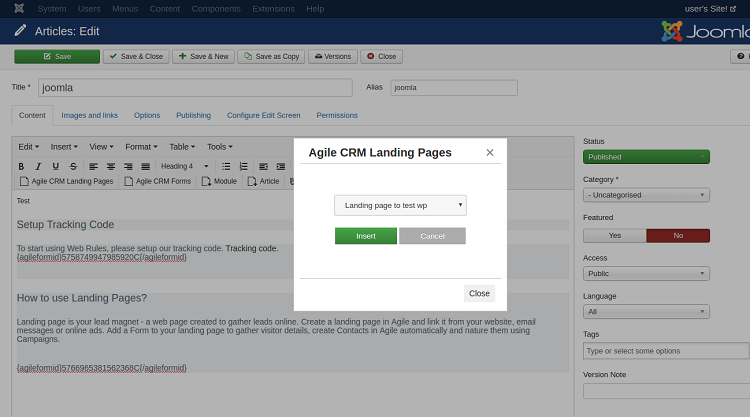
Task: Open the Versions button
Action: coord(333,56)
